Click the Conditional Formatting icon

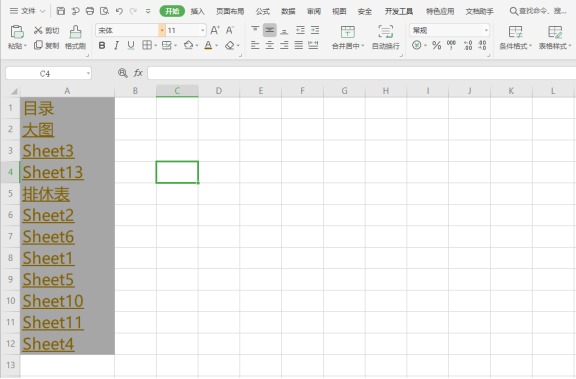click(515, 32)
